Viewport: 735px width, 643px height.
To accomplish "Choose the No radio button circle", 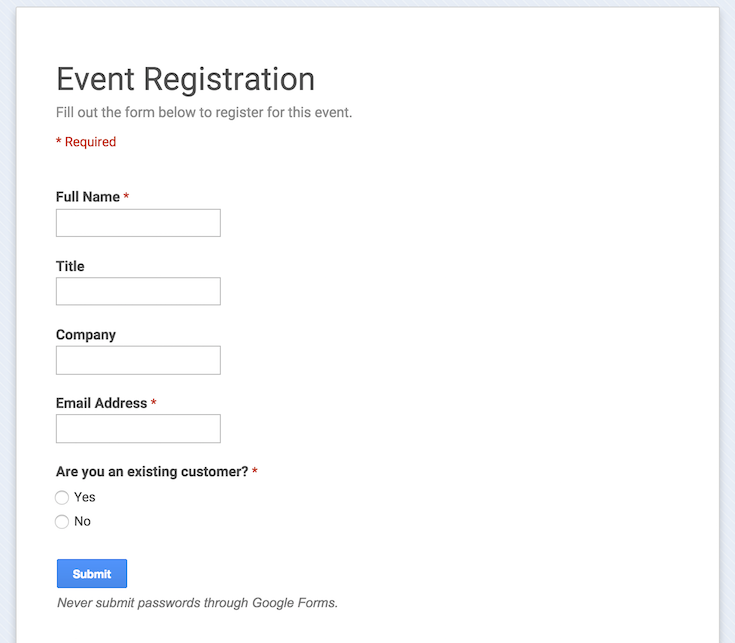I will [62, 522].
